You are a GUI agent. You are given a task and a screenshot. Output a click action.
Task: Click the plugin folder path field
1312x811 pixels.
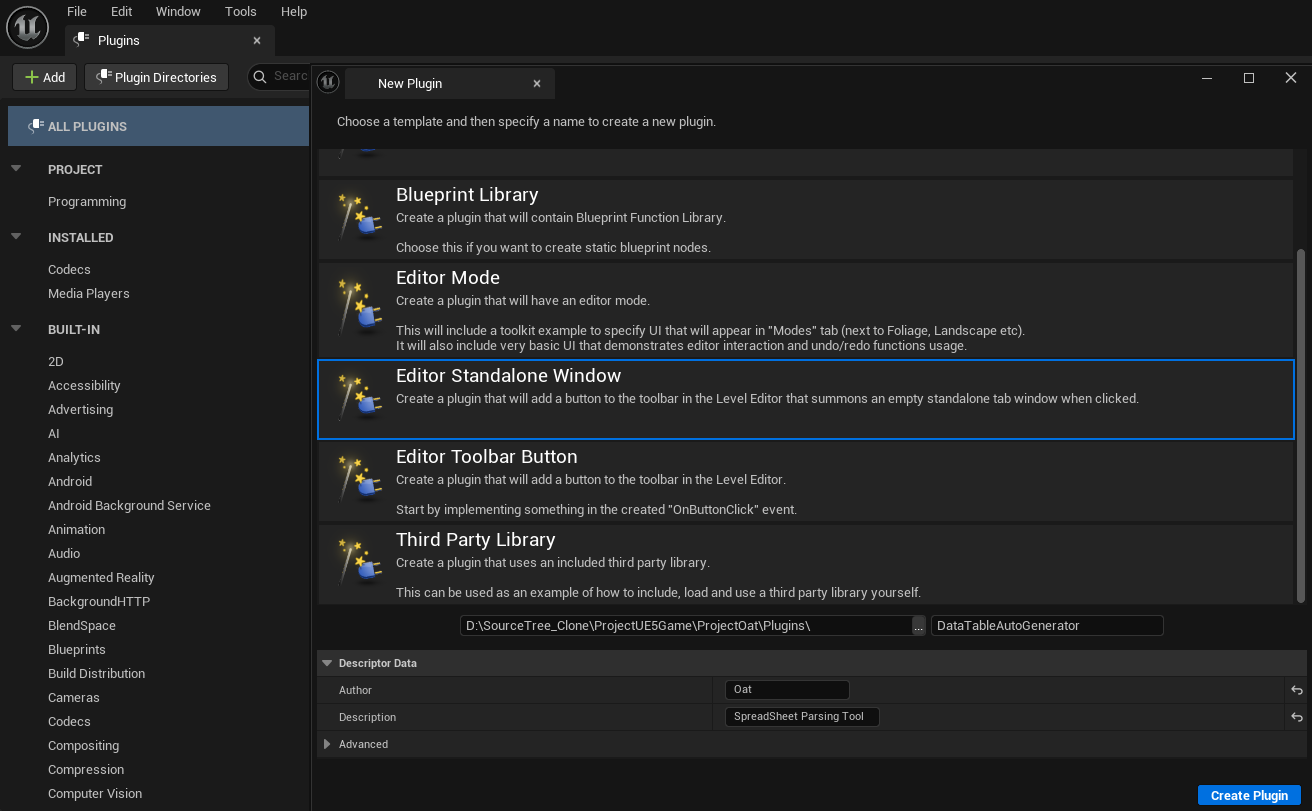(686, 626)
